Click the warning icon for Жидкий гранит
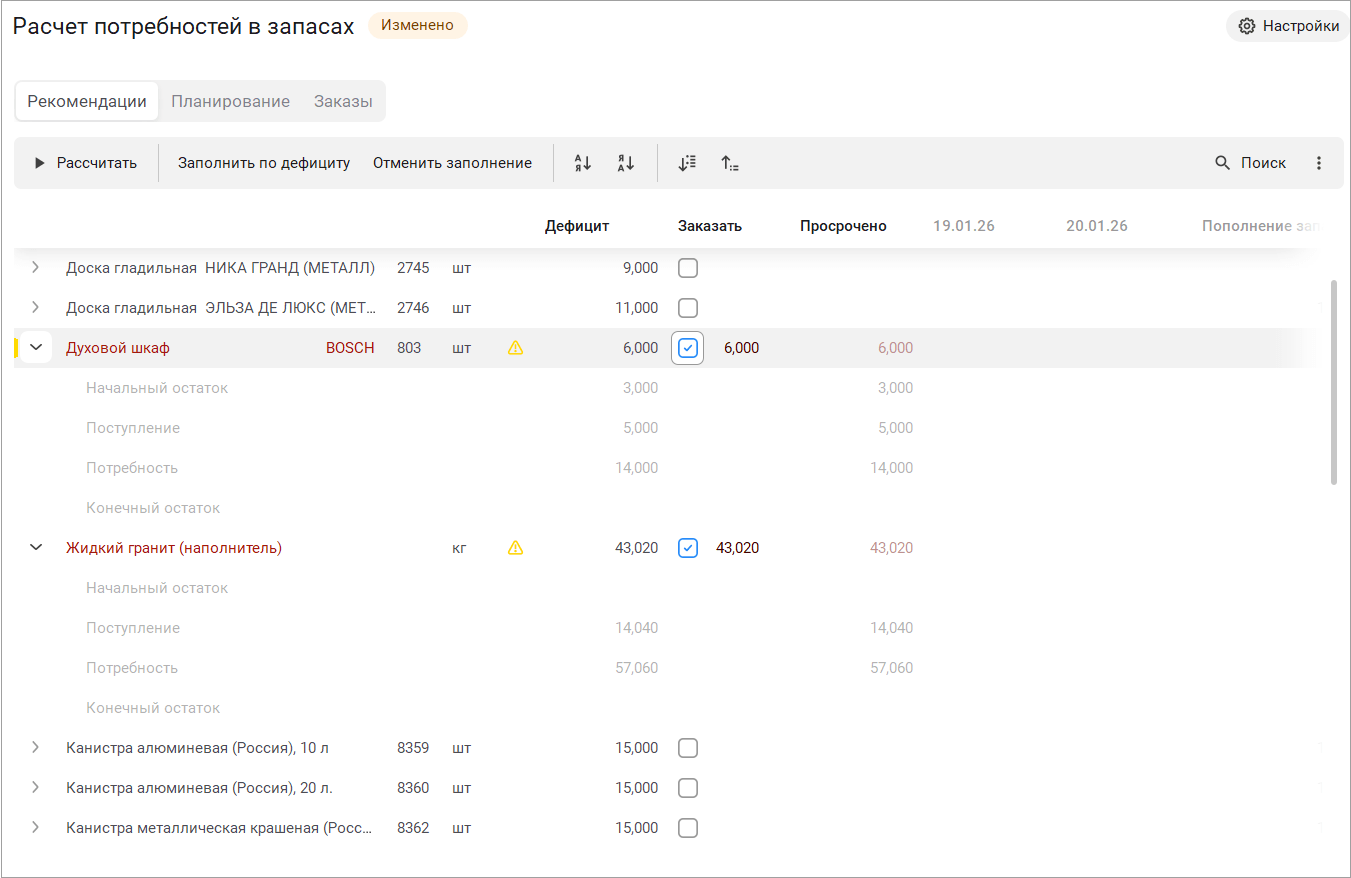1351x878 pixels. tap(516, 548)
